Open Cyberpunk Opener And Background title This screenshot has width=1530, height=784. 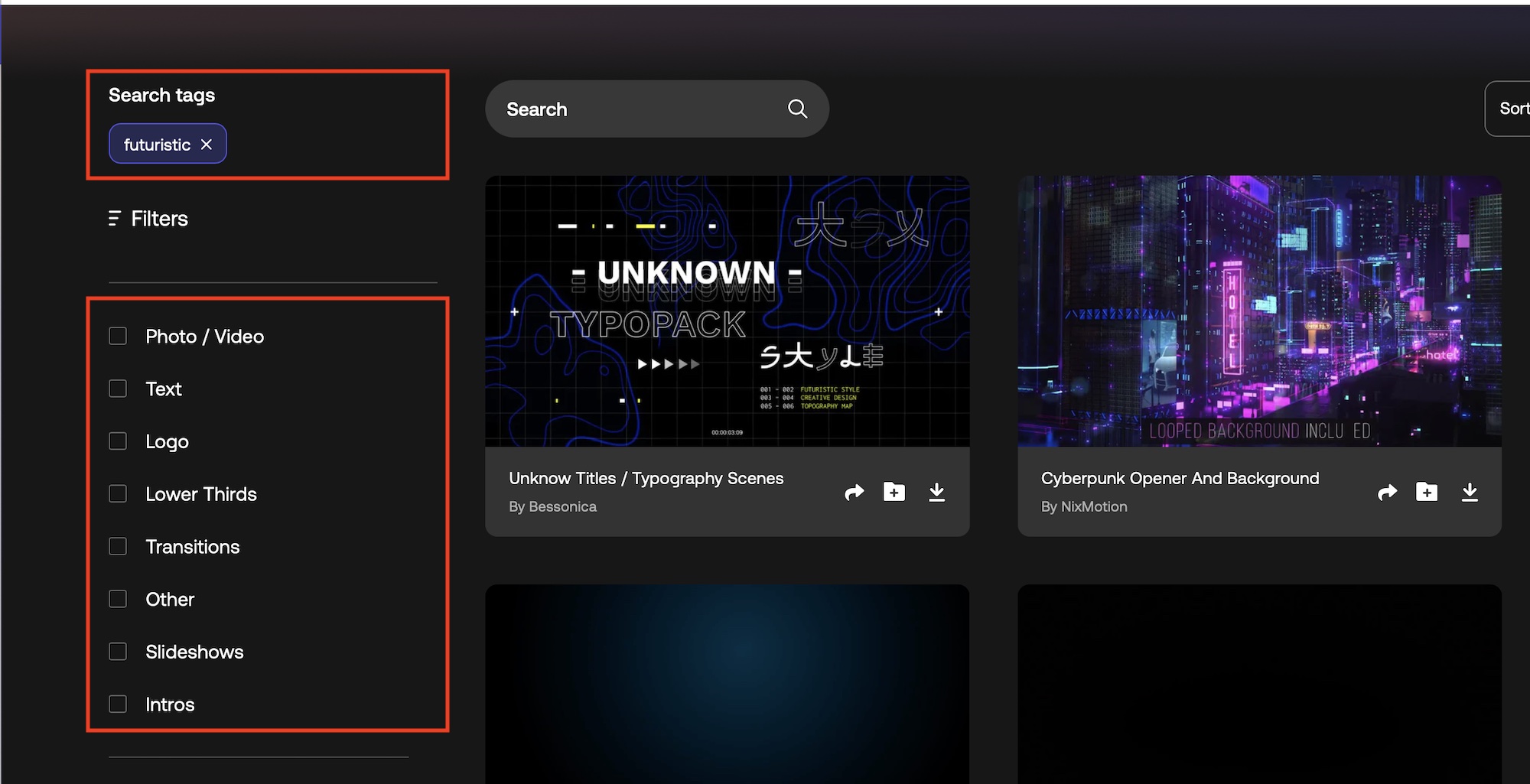point(1180,479)
